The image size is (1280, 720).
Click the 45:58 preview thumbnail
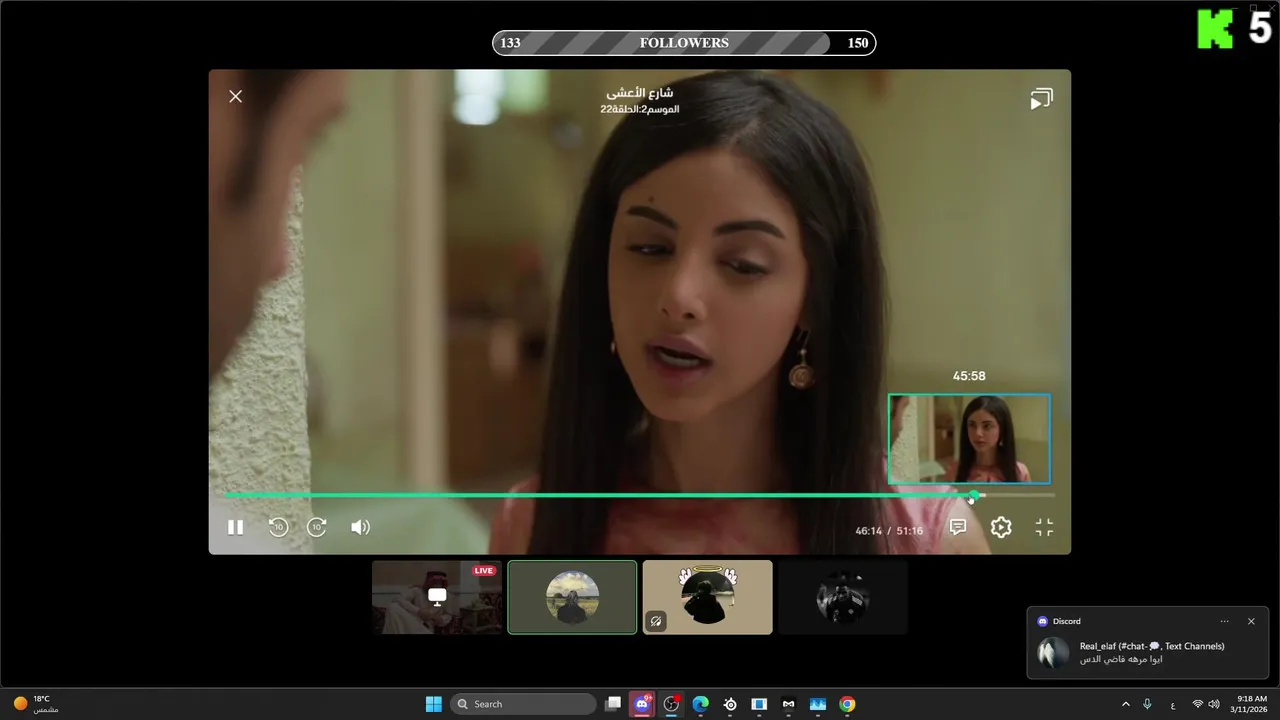point(969,439)
